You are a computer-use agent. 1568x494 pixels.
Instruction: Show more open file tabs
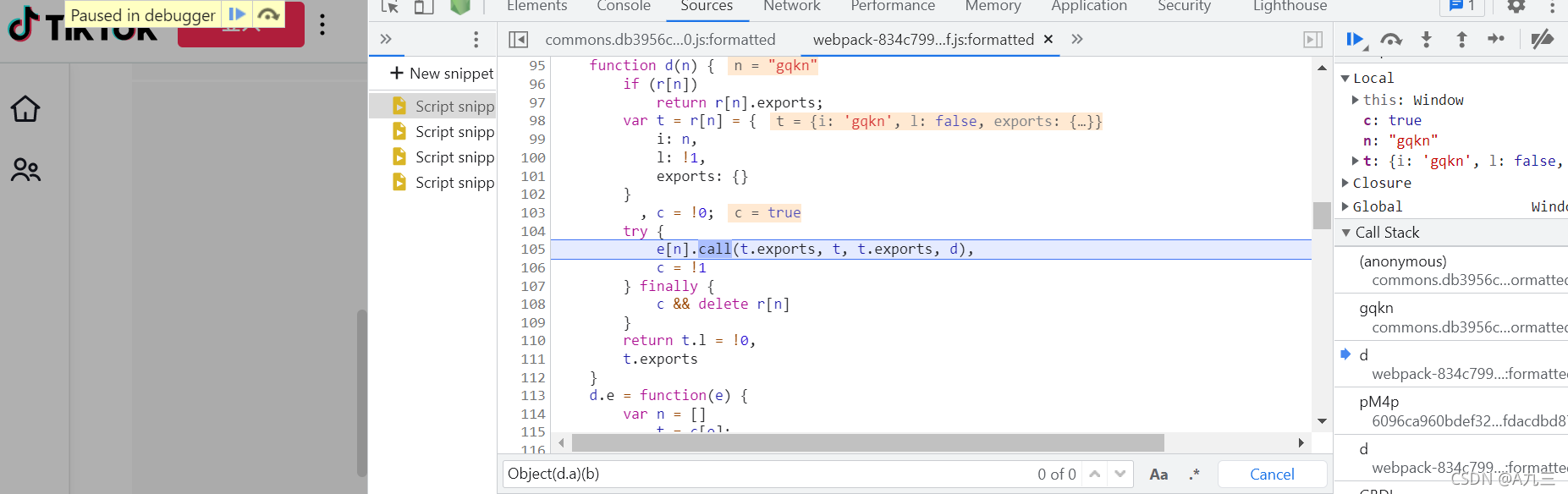point(1077,39)
